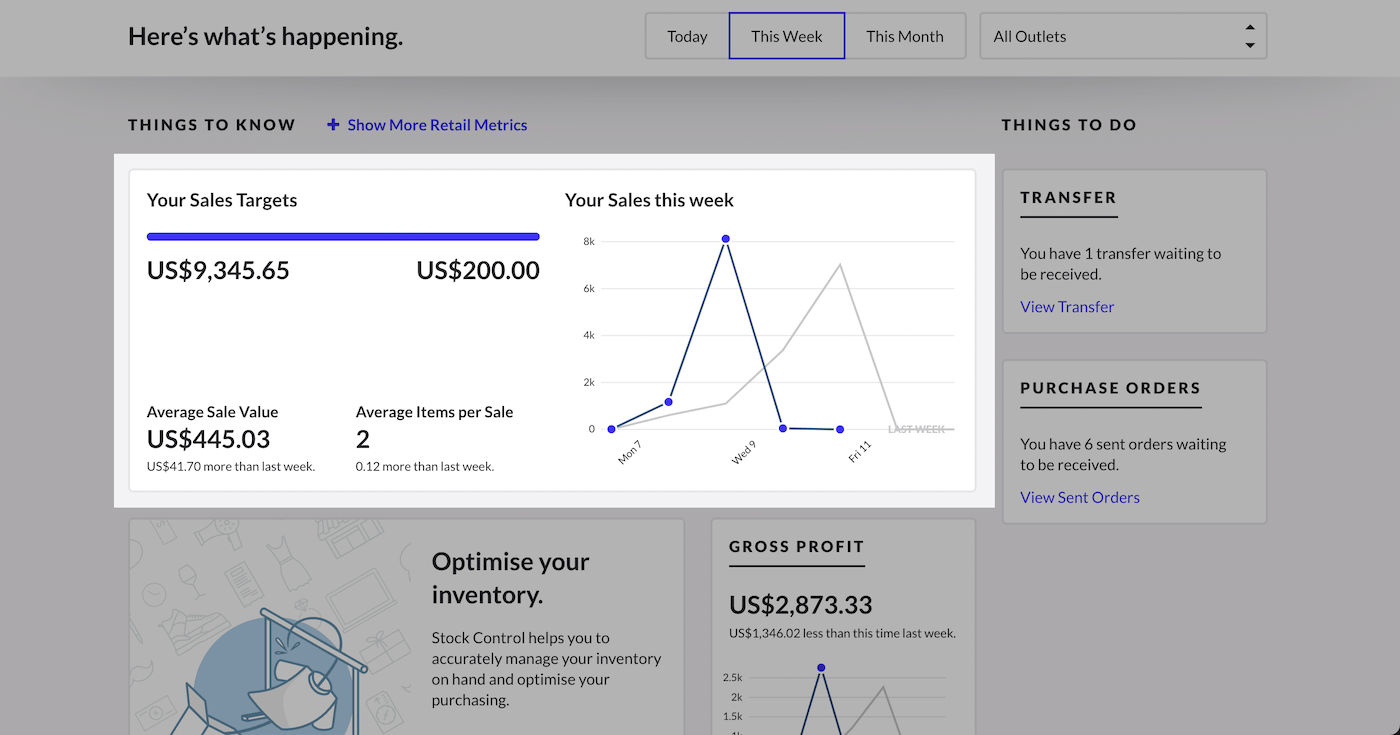Click the up/down arrows on outlet selector
The width and height of the screenshot is (1400, 735).
(1249, 36)
